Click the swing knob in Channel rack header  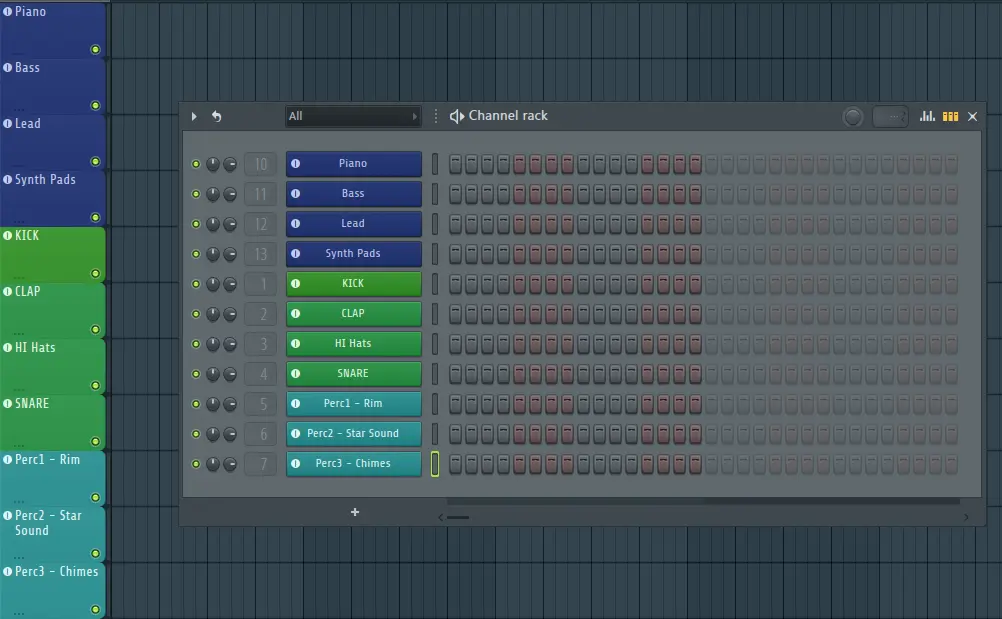click(x=853, y=117)
